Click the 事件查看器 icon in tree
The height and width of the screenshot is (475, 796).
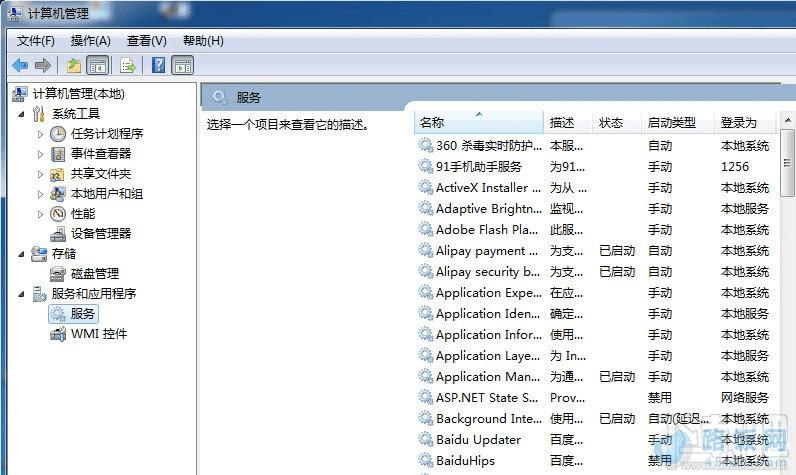click(58, 154)
